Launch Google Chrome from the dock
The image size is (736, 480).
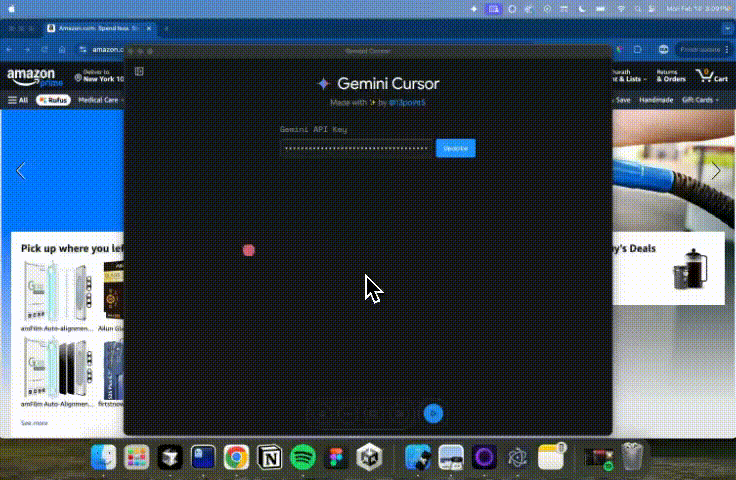coord(236,457)
